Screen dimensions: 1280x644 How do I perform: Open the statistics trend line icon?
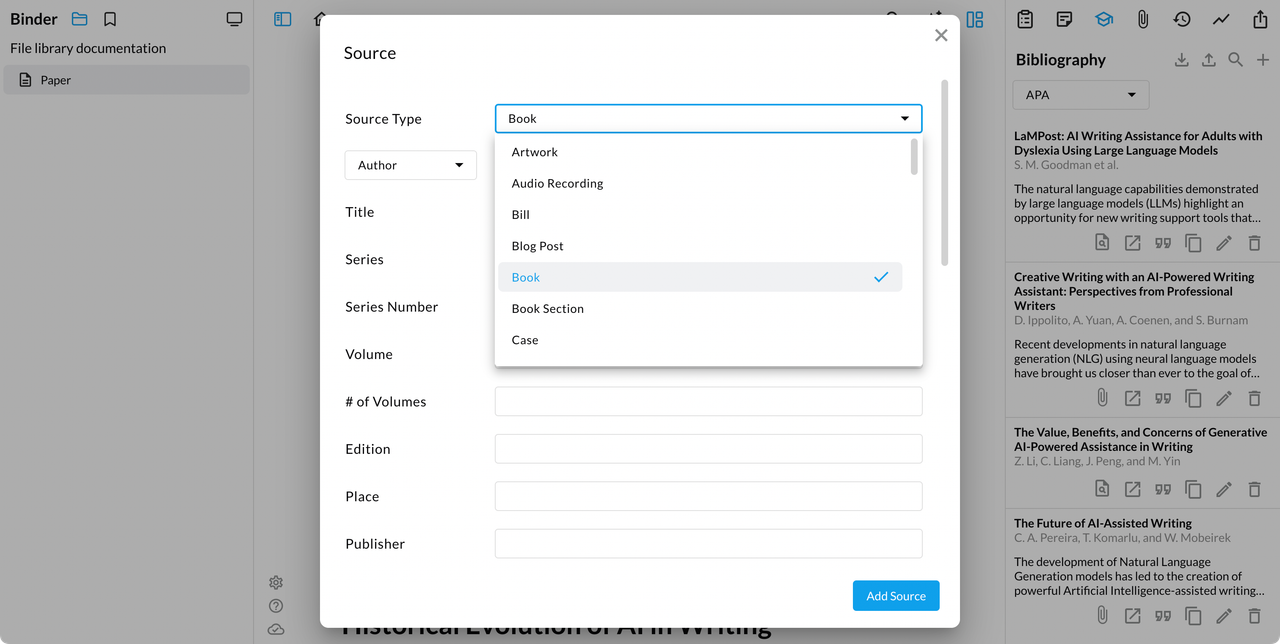click(x=1221, y=19)
